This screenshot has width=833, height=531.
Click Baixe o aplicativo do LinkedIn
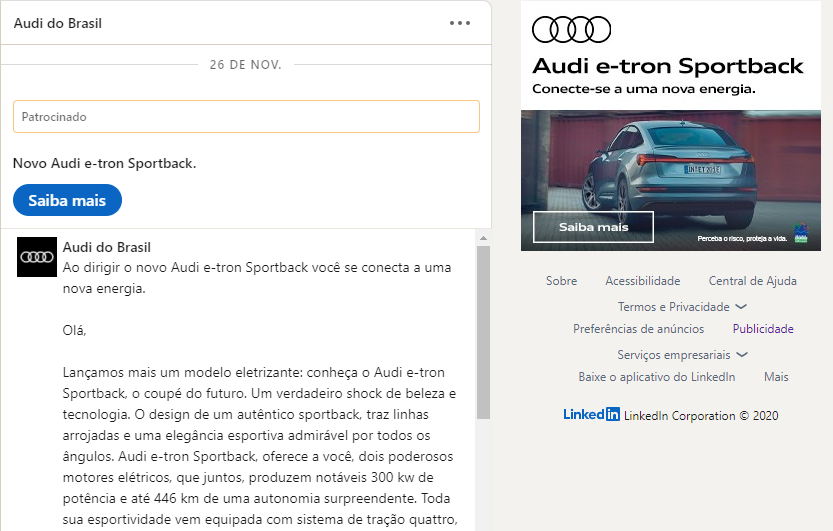tap(657, 377)
